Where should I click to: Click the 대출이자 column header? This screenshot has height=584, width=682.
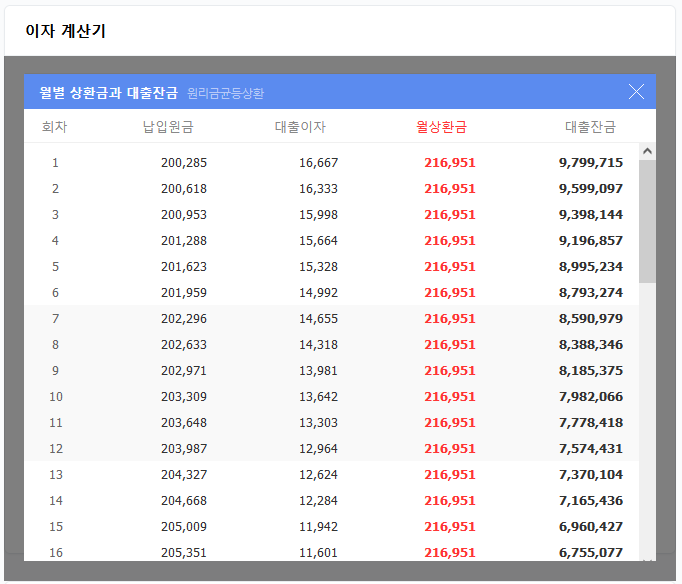pos(300,127)
